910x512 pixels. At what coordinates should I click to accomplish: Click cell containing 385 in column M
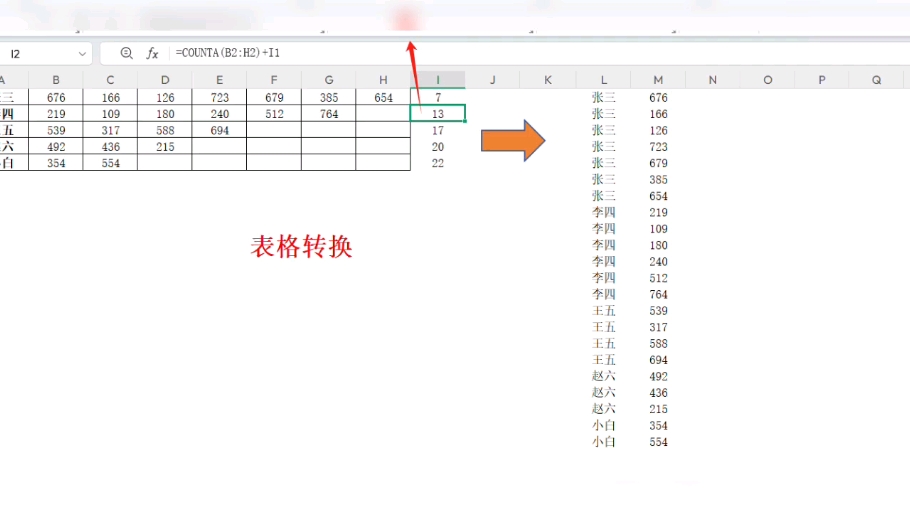[658, 179]
